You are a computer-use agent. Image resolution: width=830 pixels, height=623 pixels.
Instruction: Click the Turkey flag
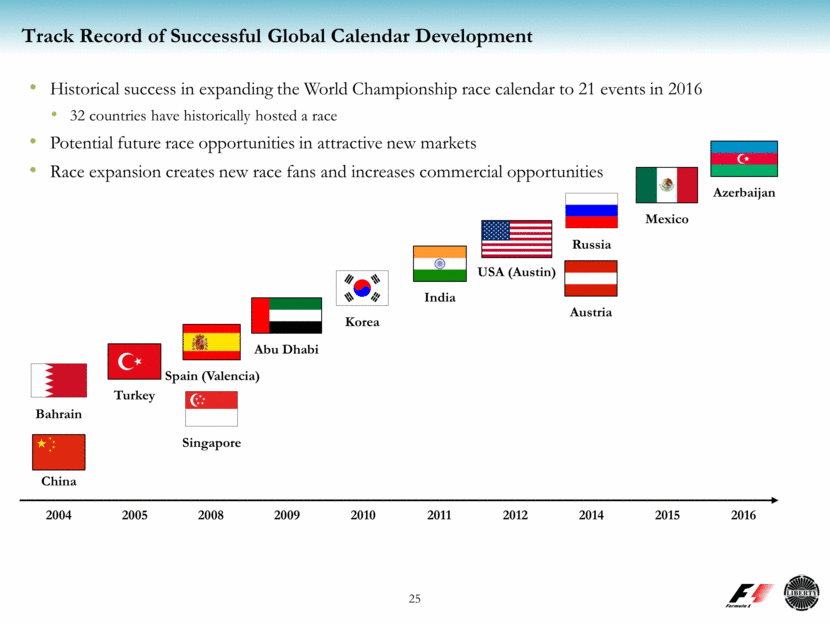[134, 361]
